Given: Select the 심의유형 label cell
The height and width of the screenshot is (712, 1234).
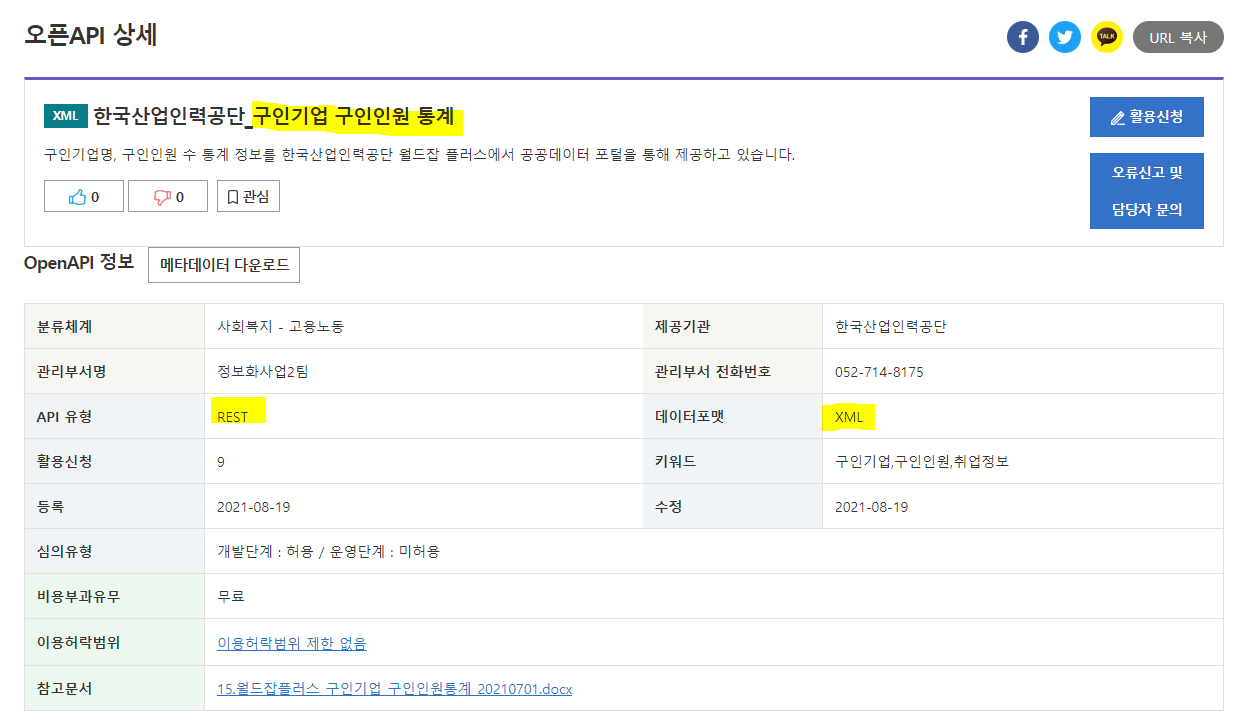Looking at the screenshot, I should click(x=115, y=551).
